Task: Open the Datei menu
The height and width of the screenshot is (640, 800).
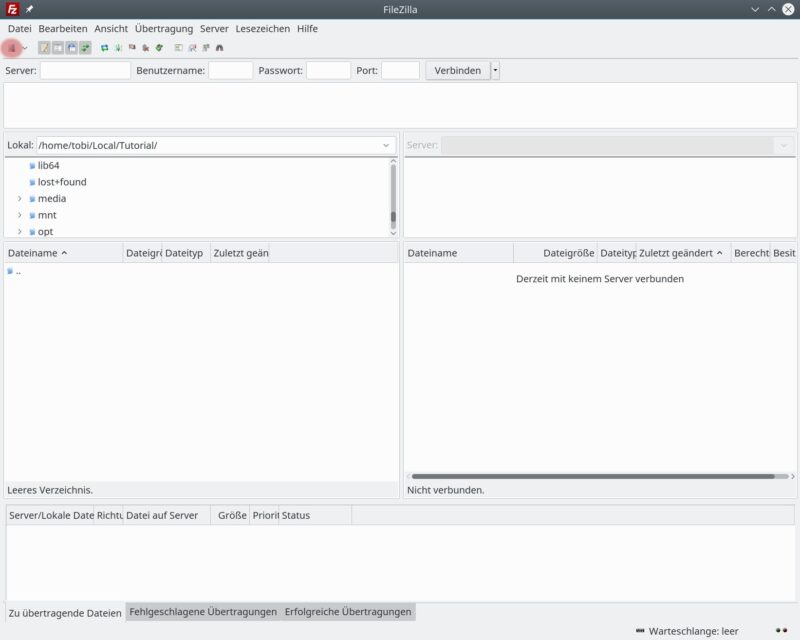Action: point(19,29)
